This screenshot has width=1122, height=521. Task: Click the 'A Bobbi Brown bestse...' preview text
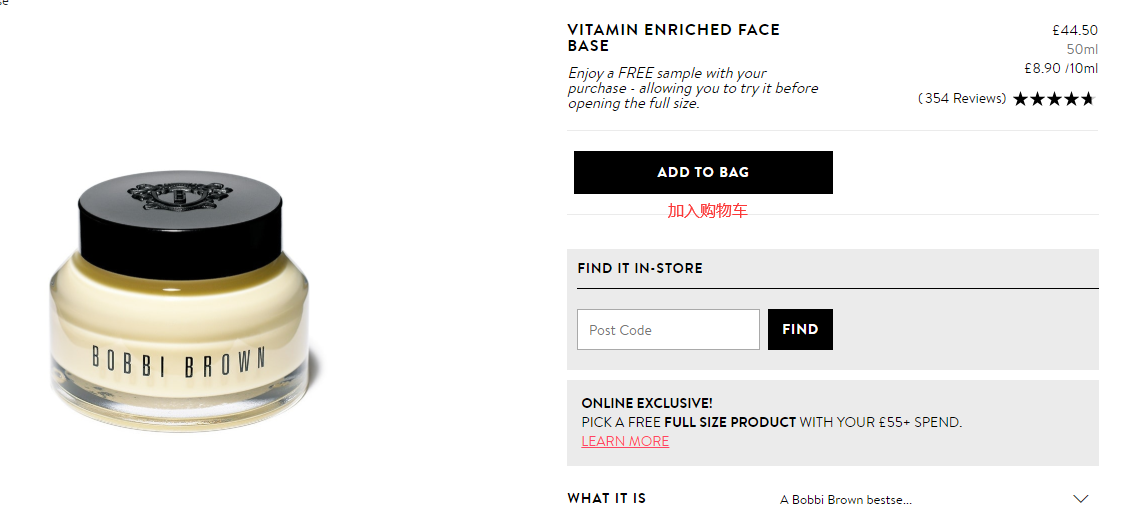(845, 499)
